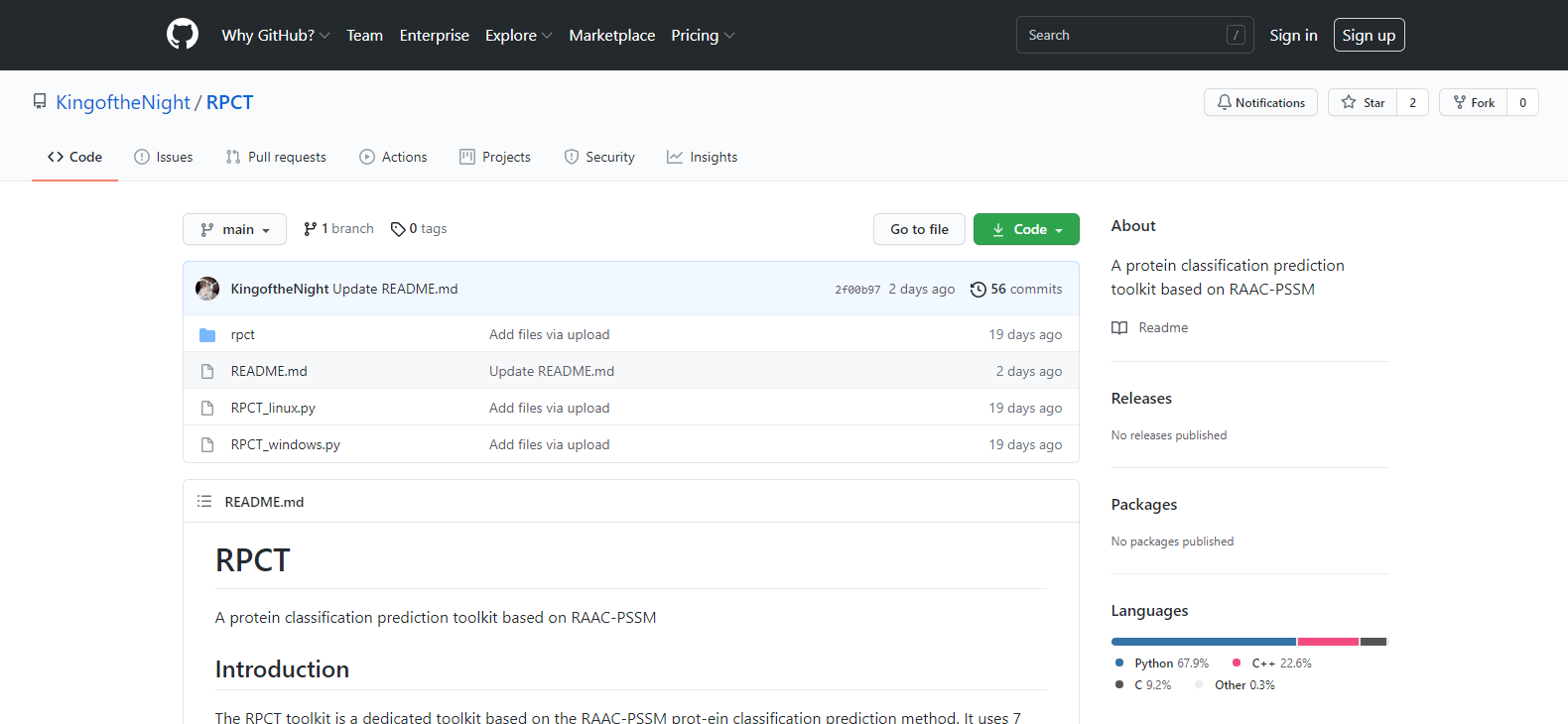The image size is (1568, 724).
Task: Click the README.md file icon
Action: [x=207, y=371]
